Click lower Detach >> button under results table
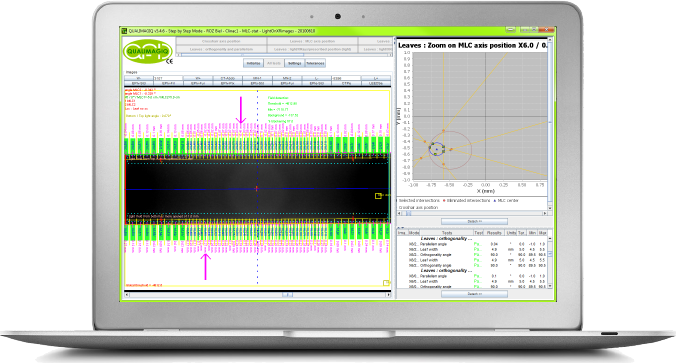 [x=474, y=294]
